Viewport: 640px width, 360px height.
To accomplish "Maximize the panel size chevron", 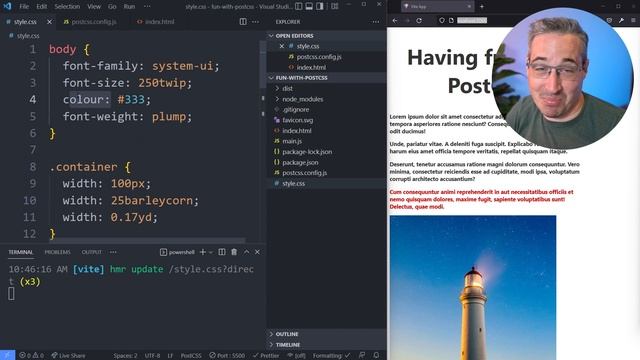I will pyautogui.click(x=247, y=252).
